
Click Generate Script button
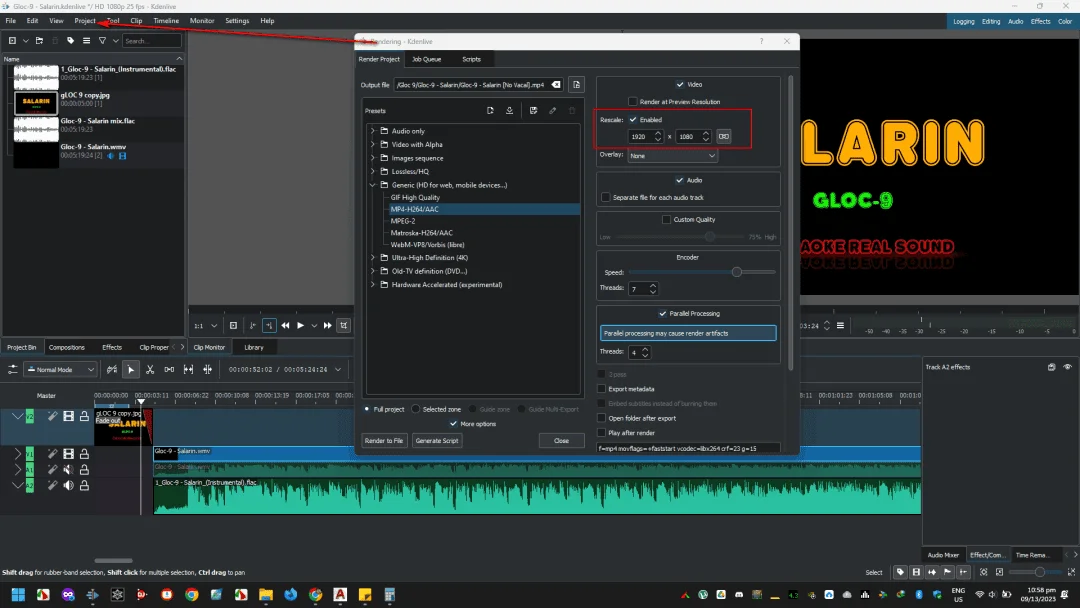pos(437,441)
